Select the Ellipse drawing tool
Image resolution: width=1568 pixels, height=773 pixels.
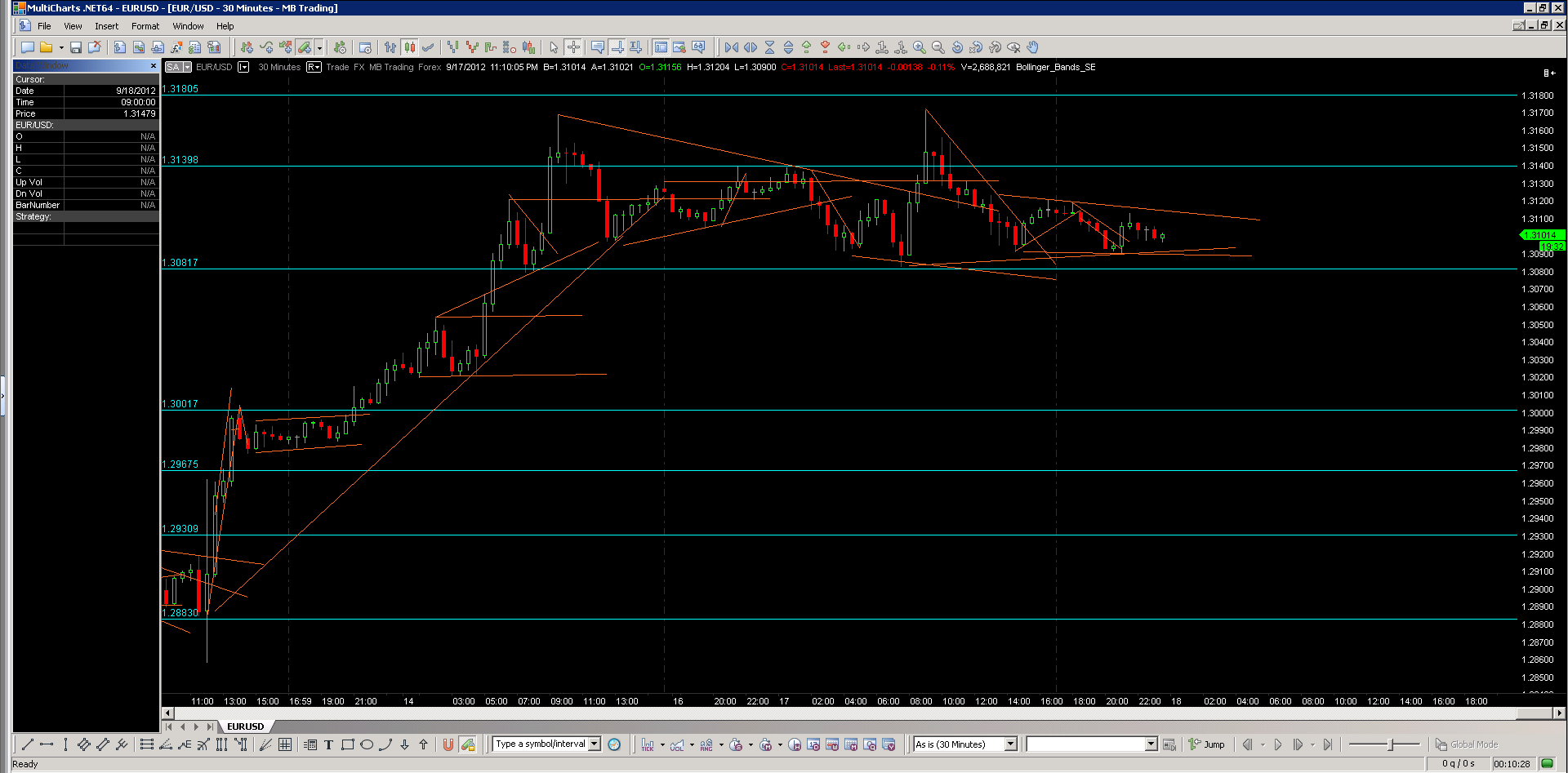click(x=367, y=744)
